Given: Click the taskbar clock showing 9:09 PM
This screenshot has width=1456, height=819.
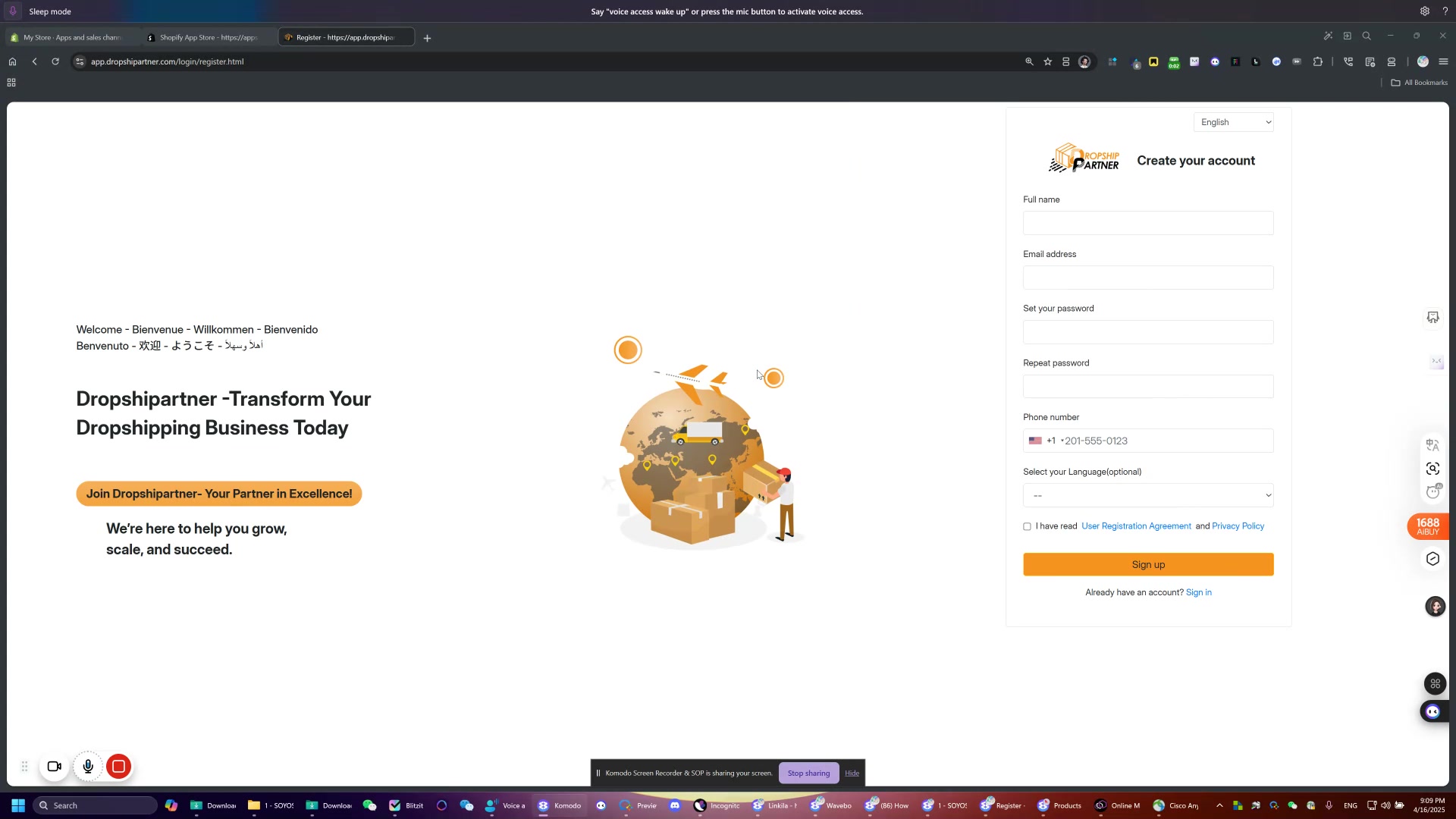Looking at the screenshot, I should point(1429,805).
